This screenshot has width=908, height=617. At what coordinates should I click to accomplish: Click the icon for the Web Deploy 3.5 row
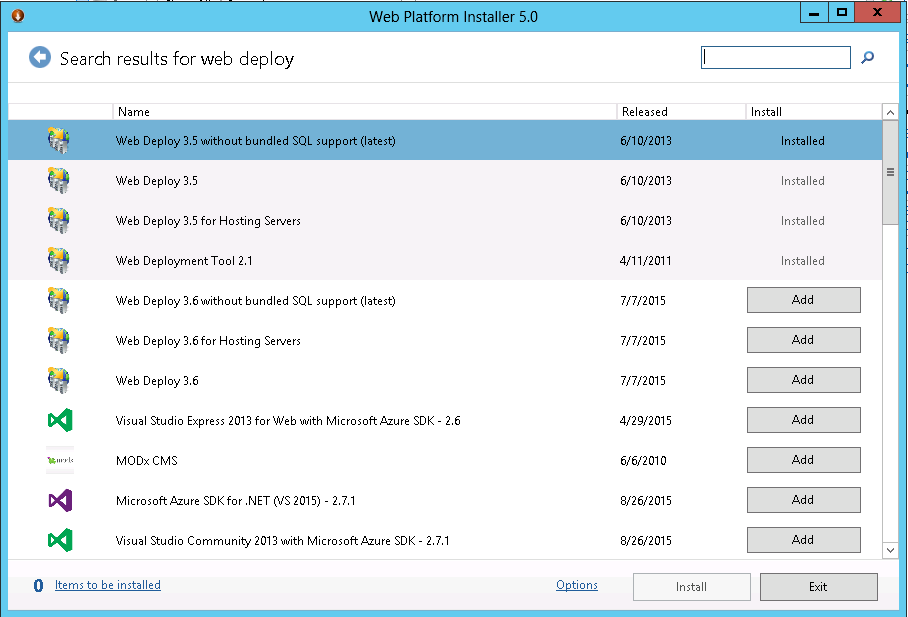(x=58, y=180)
